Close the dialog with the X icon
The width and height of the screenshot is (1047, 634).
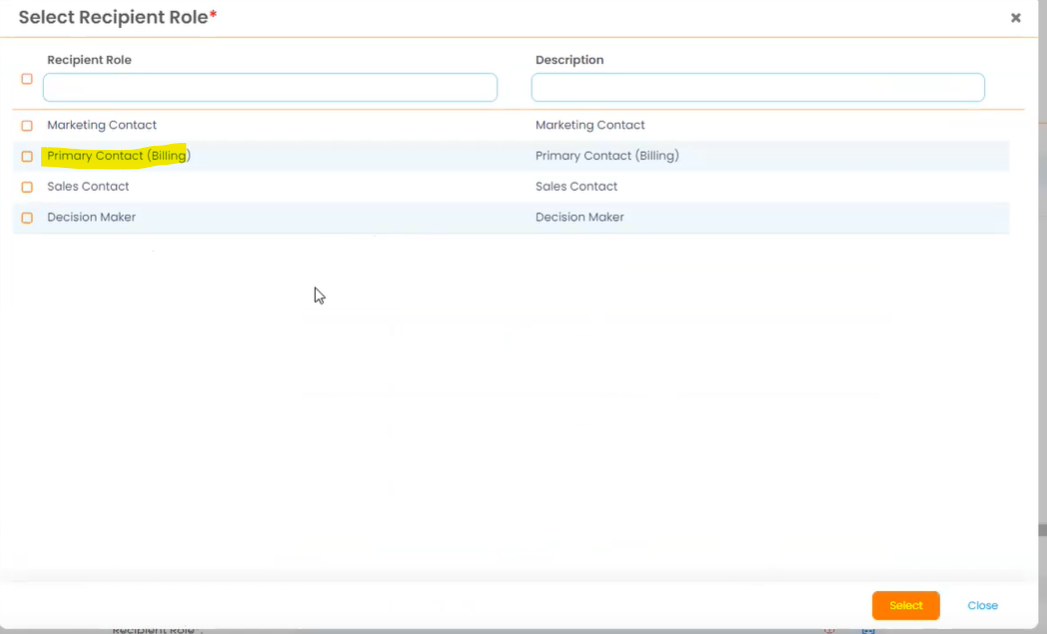(1015, 18)
